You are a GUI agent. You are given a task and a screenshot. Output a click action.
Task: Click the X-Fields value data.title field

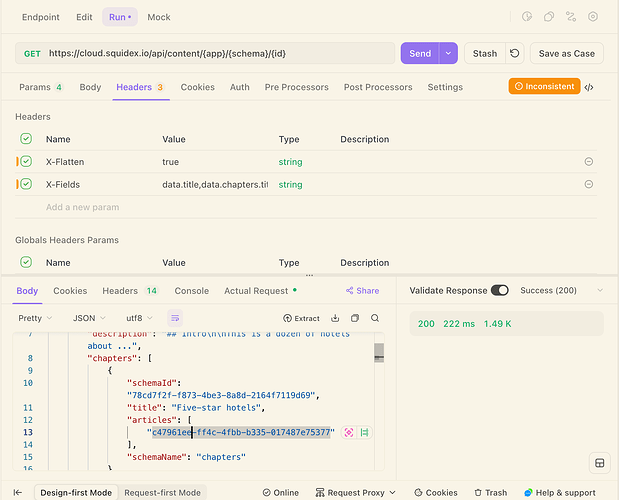click(x=215, y=185)
